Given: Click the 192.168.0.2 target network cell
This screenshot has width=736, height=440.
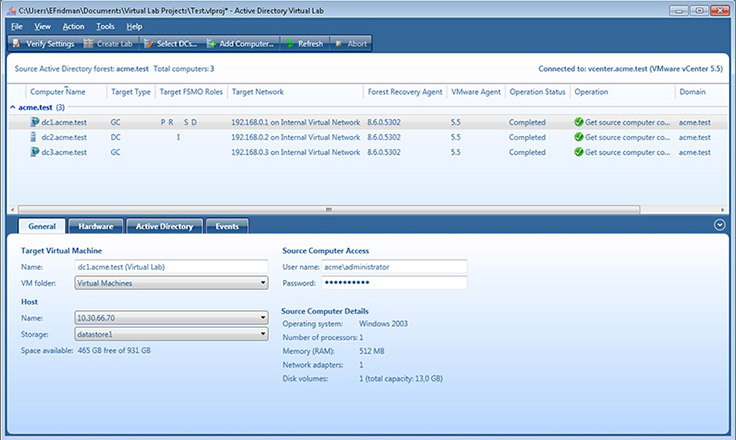Looking at the screenshot, I should [x=295, y=137].
